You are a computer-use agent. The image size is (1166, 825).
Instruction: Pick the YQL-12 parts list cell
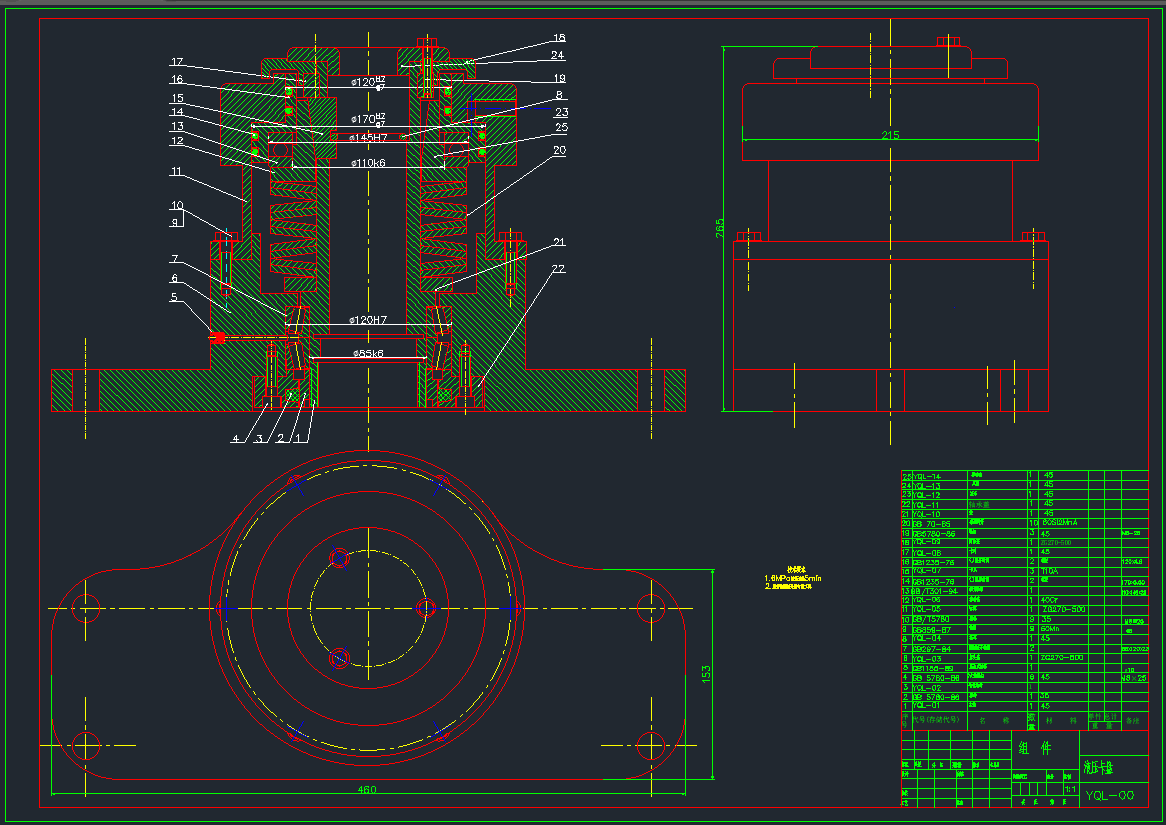coord(926,495)
